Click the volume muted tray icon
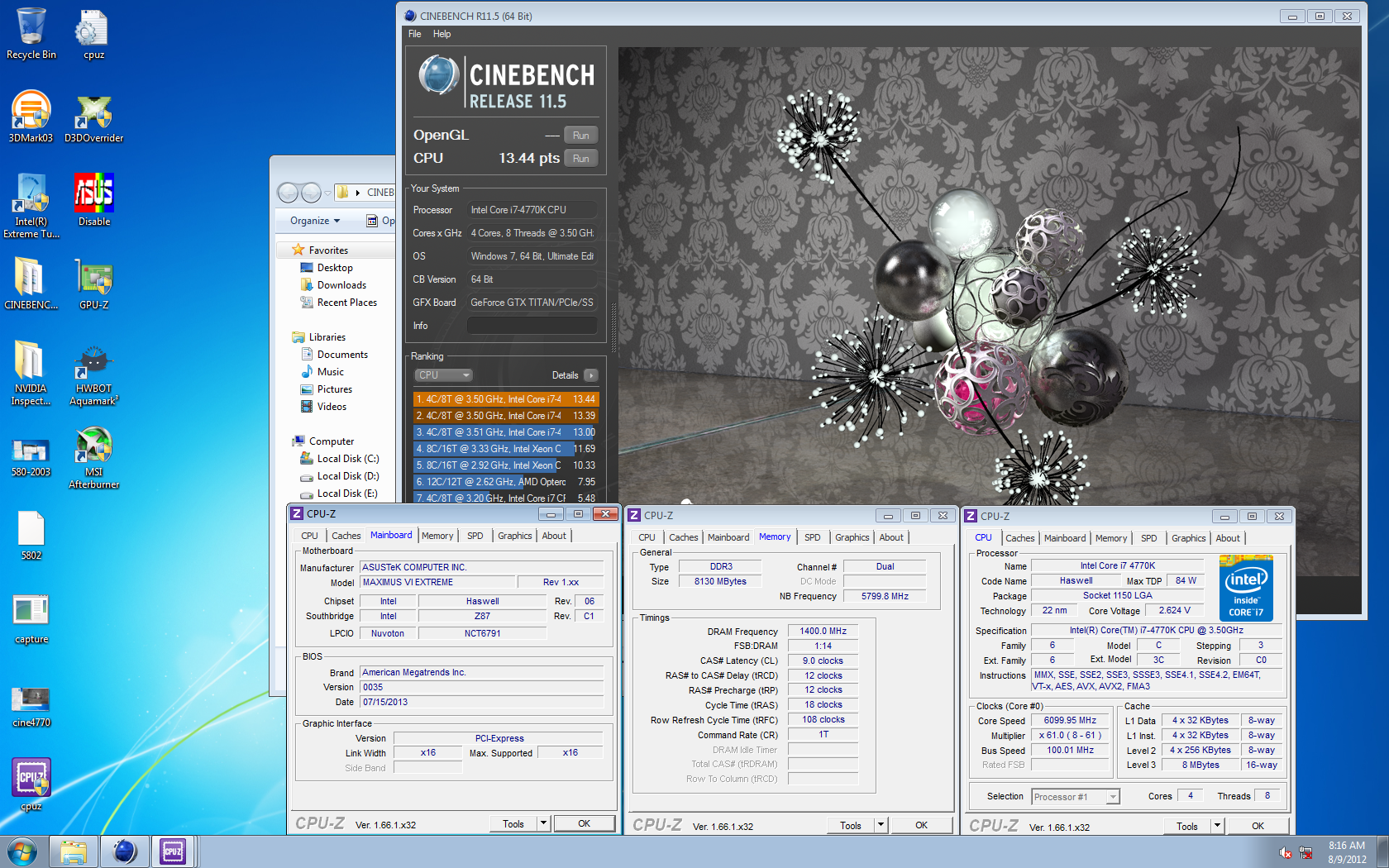Image resolution: width=1389 pixels, height=868 pixels. point(1286,852)
